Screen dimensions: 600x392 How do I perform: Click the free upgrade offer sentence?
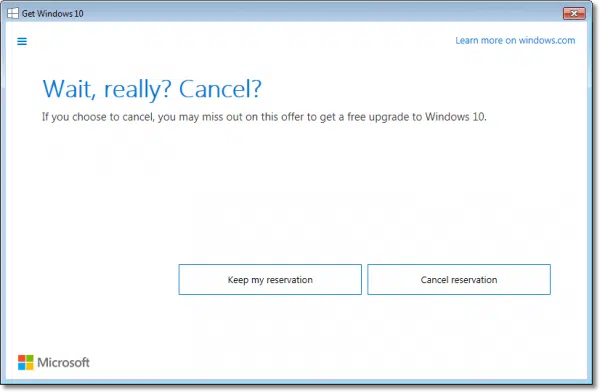(264, 117)
